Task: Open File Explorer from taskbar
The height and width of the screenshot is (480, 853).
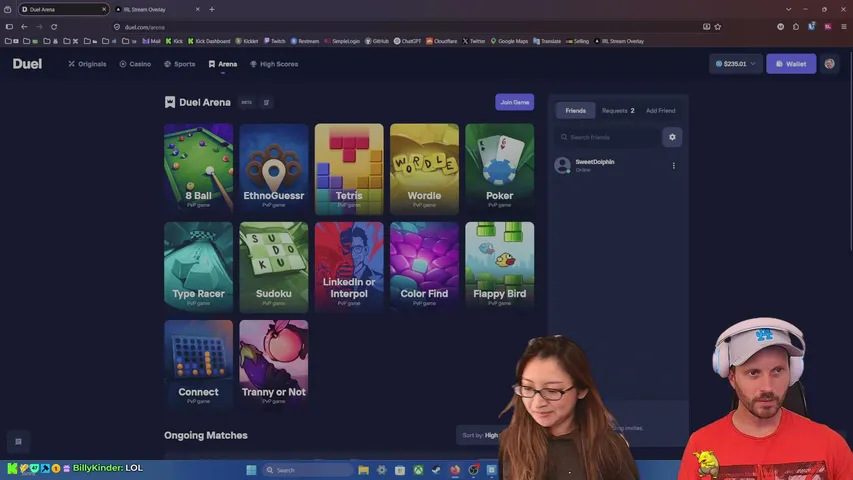Action: (x=363, y=470)
